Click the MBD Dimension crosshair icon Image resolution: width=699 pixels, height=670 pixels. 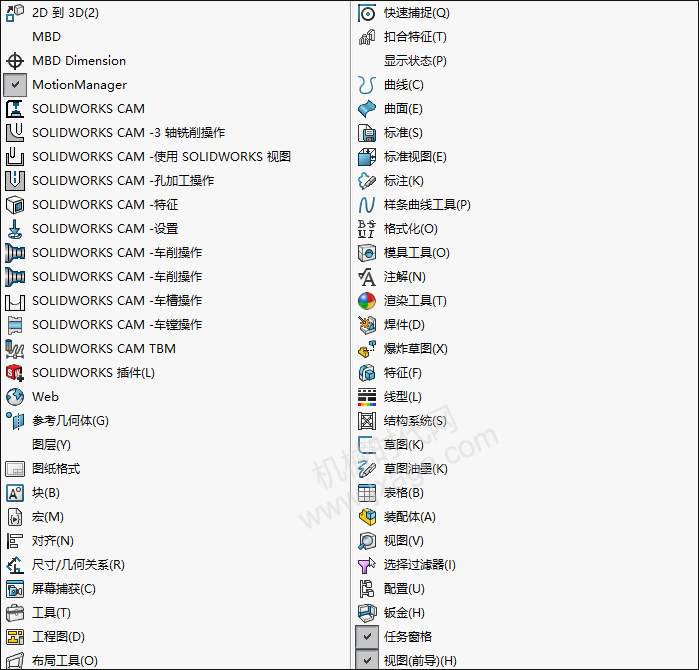15,61
